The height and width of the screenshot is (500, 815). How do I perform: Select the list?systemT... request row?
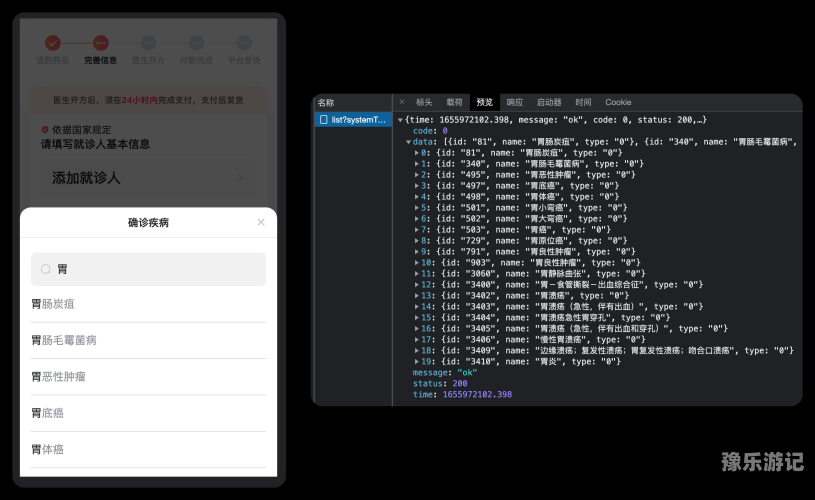tap(353, 120)
